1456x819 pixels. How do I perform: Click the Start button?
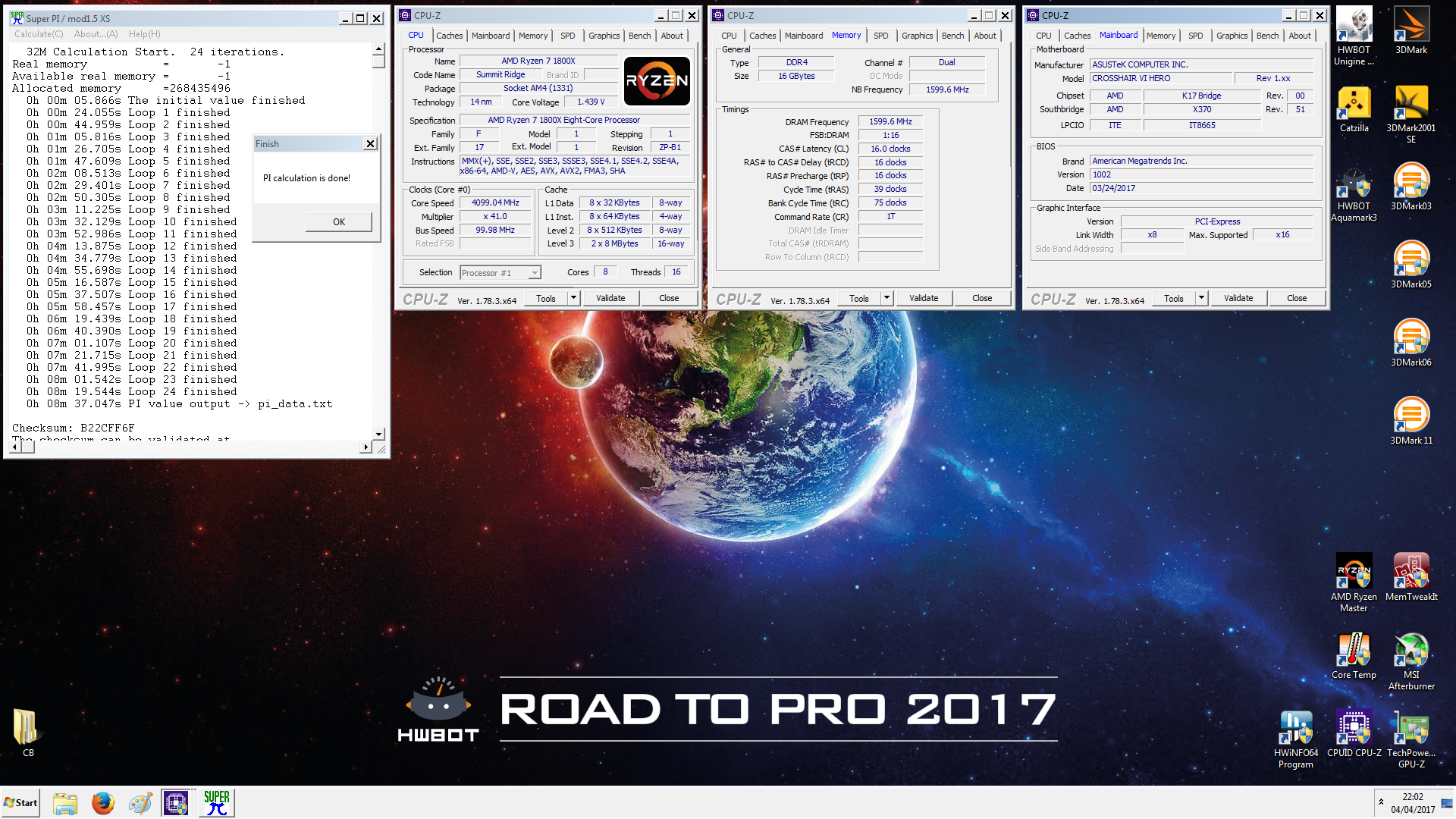(21, 803)
